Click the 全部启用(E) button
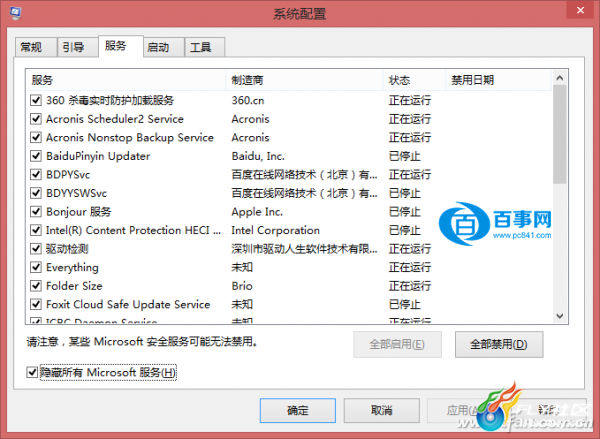 [x=397, y=344]
